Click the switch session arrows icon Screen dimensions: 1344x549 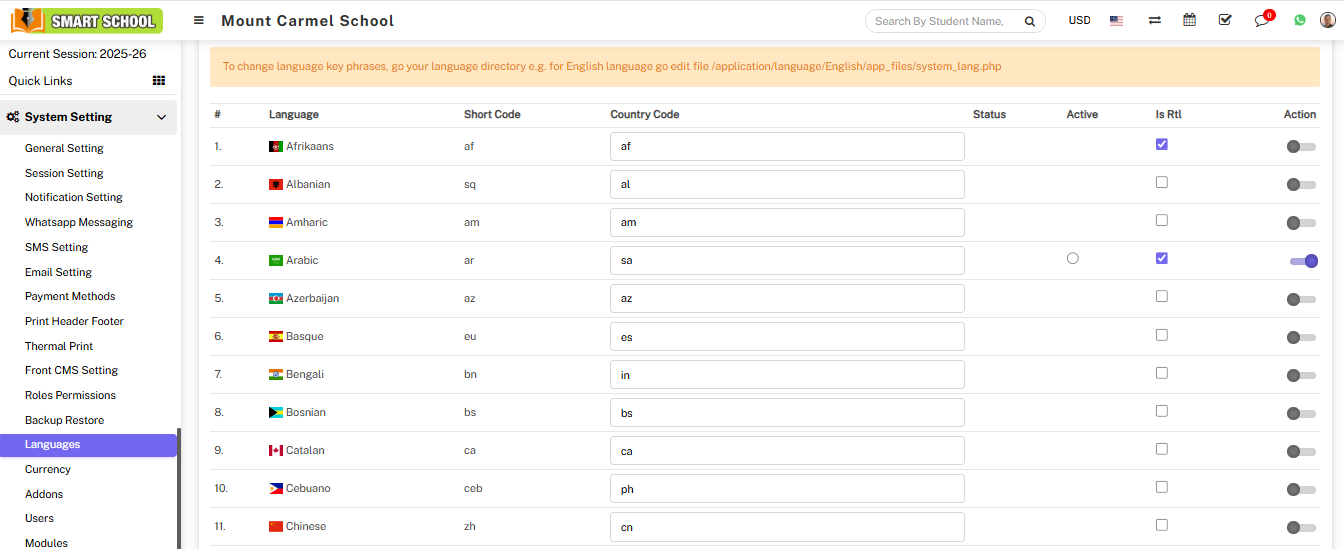point(1154,20)
